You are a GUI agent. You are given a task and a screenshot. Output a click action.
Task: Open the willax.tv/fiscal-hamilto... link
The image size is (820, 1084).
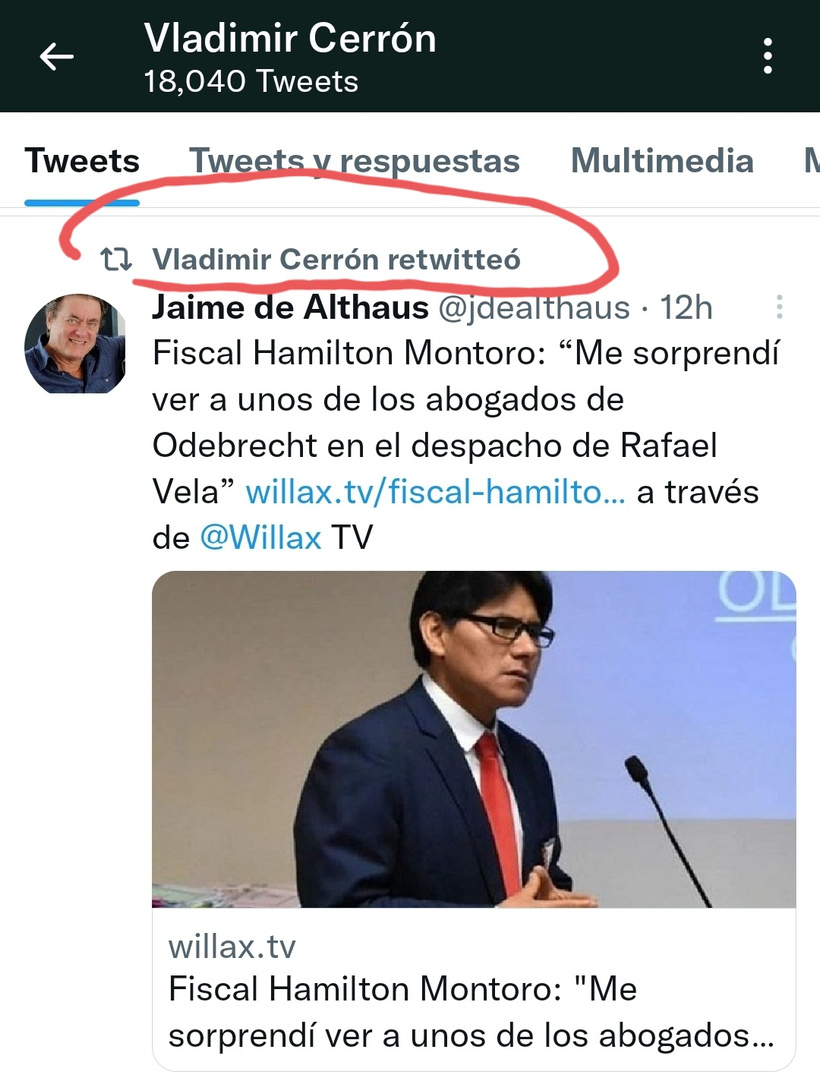436,492
